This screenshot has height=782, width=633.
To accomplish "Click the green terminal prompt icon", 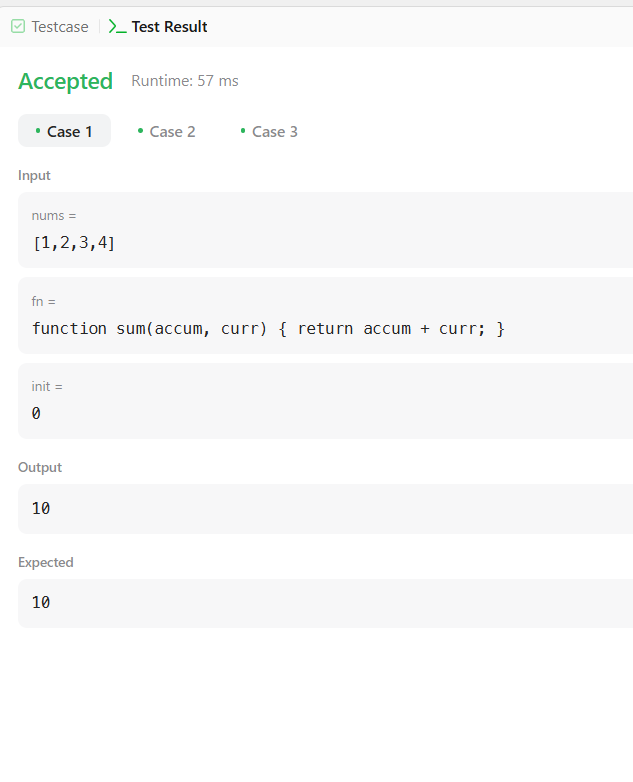I will click(x=117, y=26).
